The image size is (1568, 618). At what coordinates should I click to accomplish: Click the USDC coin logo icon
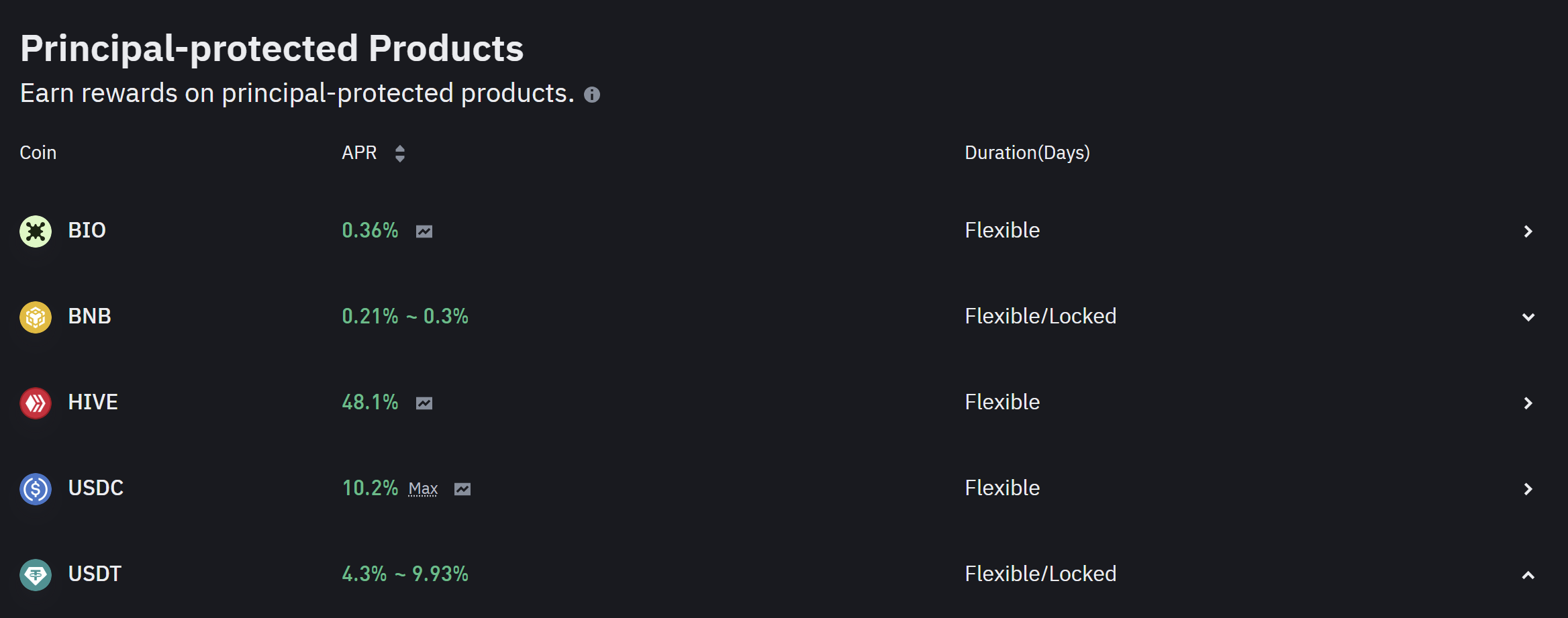point(36,489)
